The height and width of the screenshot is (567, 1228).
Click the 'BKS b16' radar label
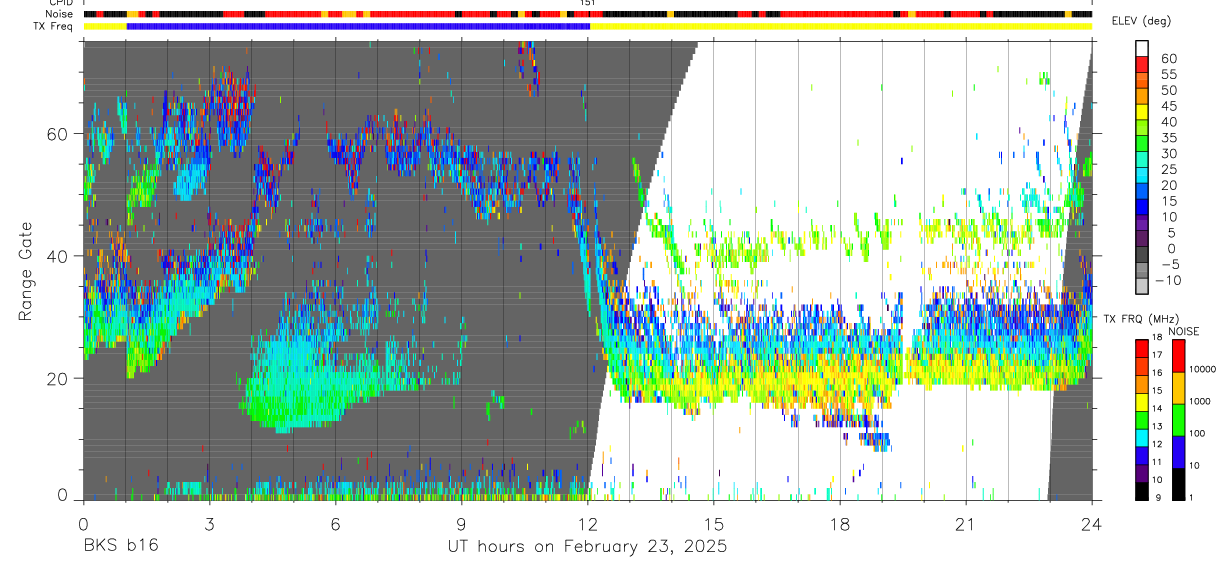pyautogui.click(x=120, y=547)
